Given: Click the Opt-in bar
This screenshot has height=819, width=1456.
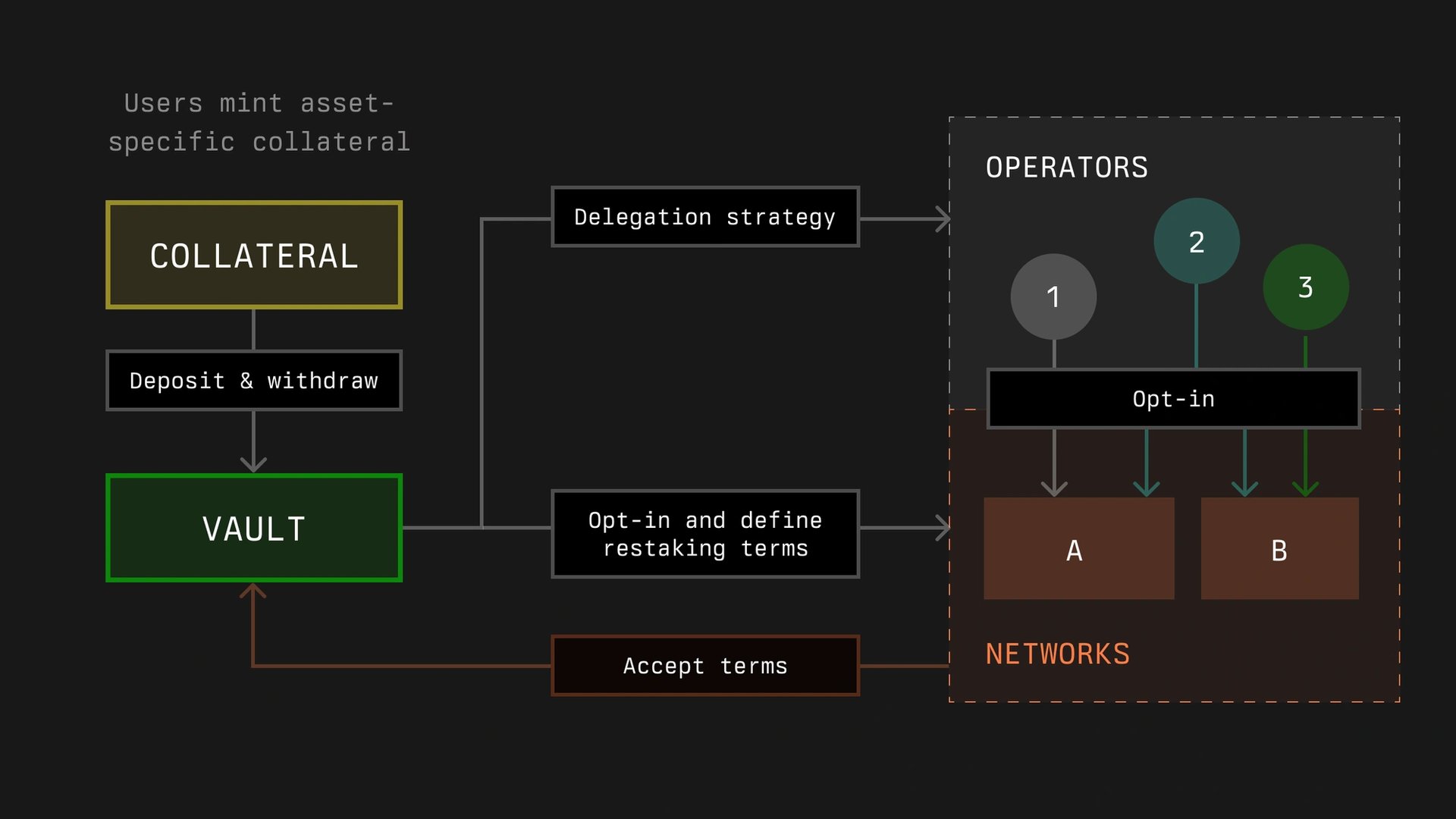Looking at the screenshot, I should click(x=1173, y=399).
